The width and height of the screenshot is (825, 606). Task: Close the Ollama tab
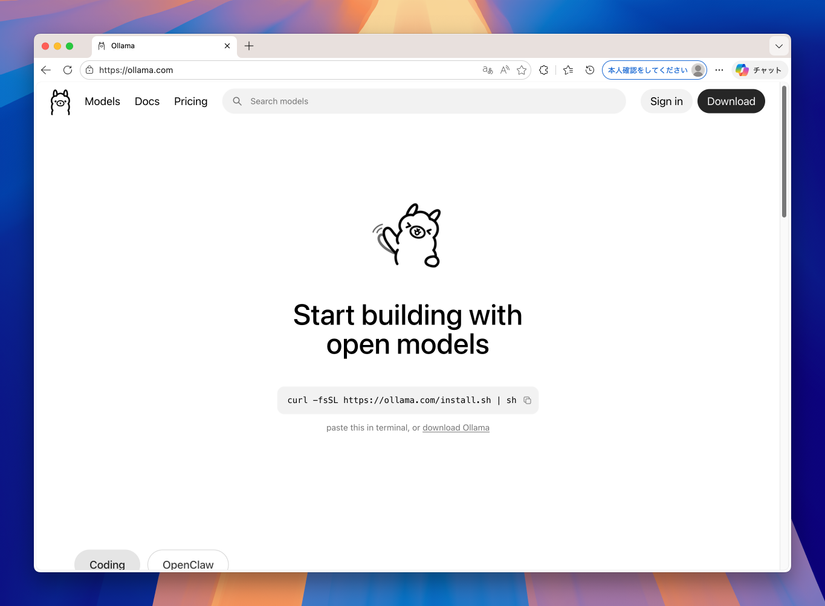[x=227, y=46]
